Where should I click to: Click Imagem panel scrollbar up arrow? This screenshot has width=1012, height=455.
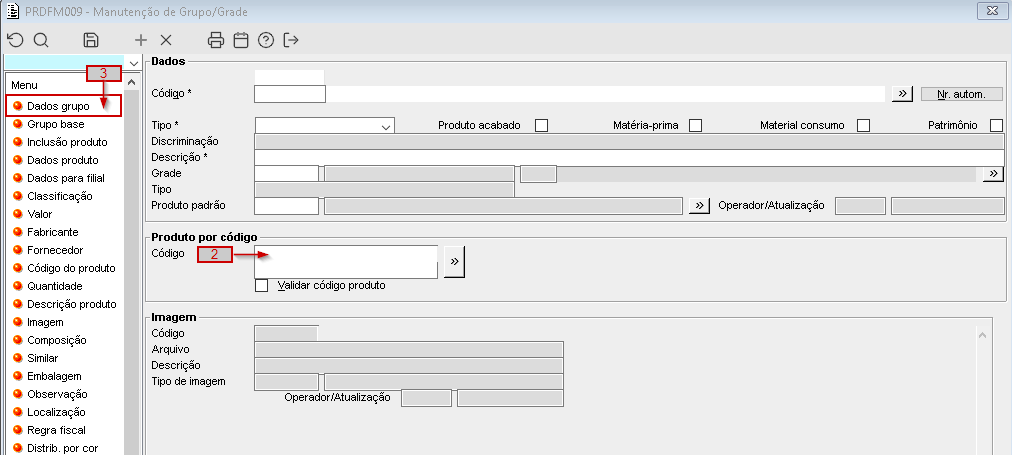click(x=982, y=336)
